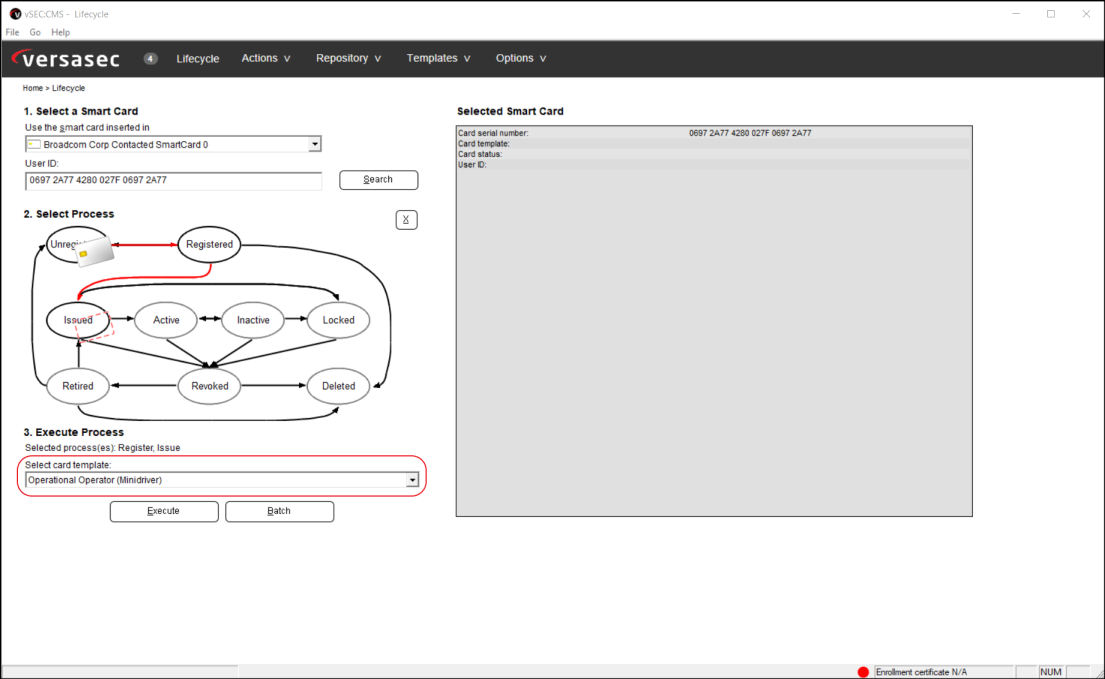Image resolution: width=1105 pixels, height=679 pixels.
Task: Click the User ID input field
Action: pyautogui.click(x=173, y=180)
